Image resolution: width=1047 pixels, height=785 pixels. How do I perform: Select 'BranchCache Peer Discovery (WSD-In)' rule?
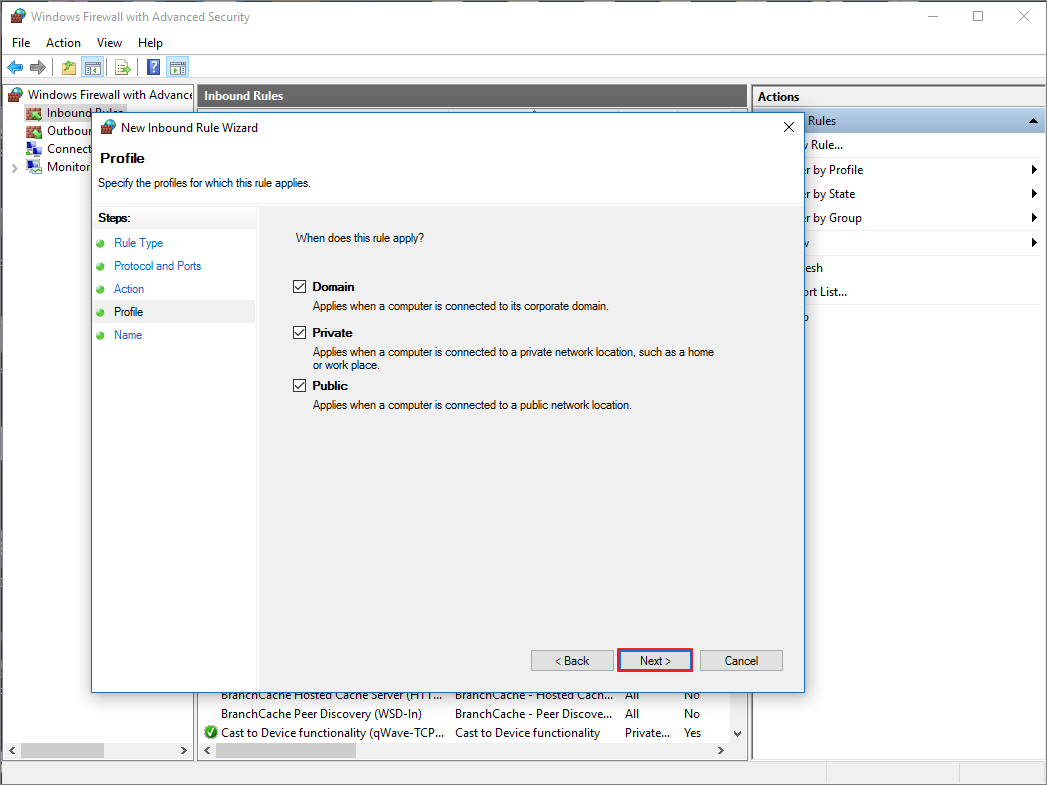pos(321,714)
